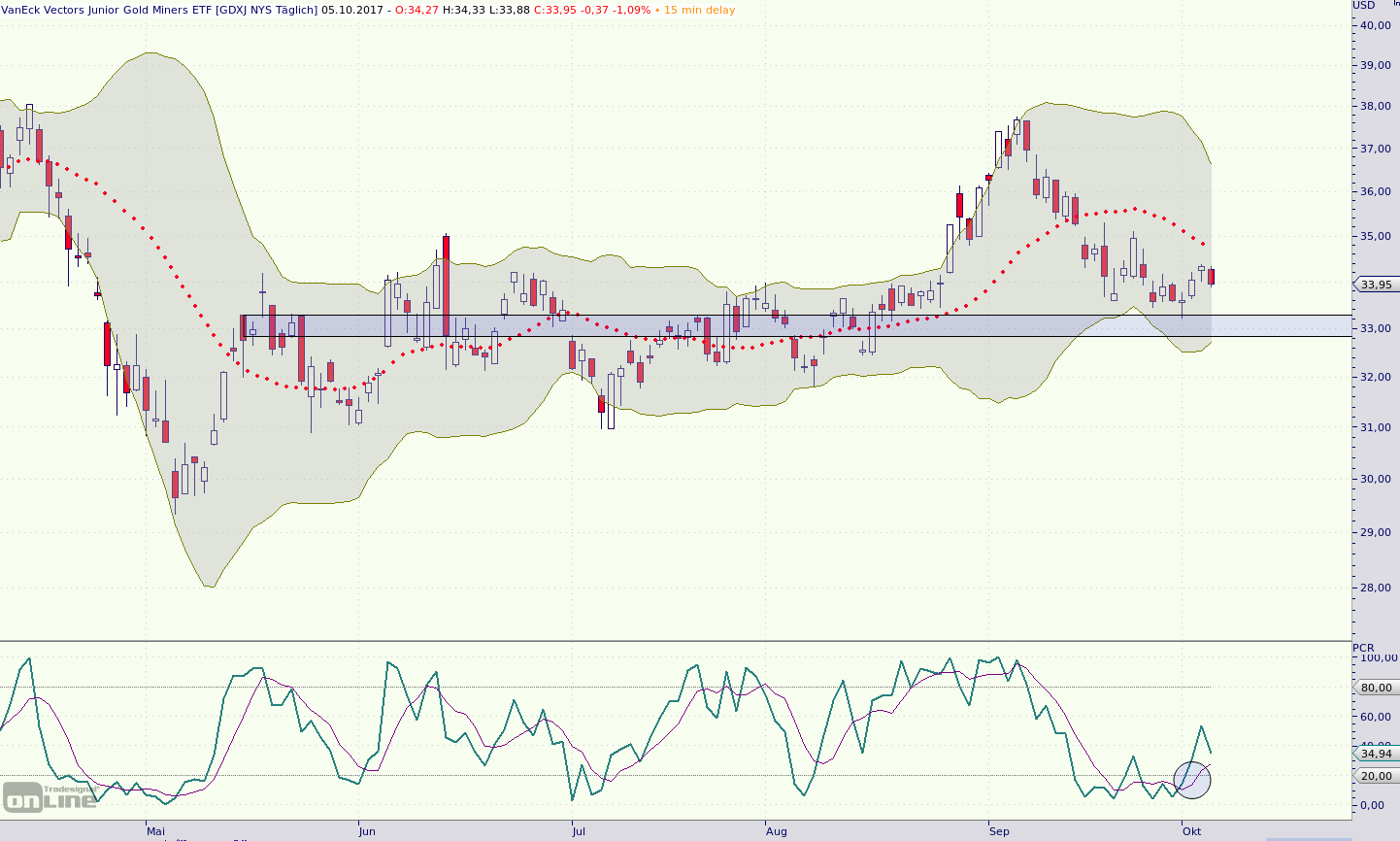Click the PCR indicator label
This screenshot has width=1400, height=841.
[1364, 648]
